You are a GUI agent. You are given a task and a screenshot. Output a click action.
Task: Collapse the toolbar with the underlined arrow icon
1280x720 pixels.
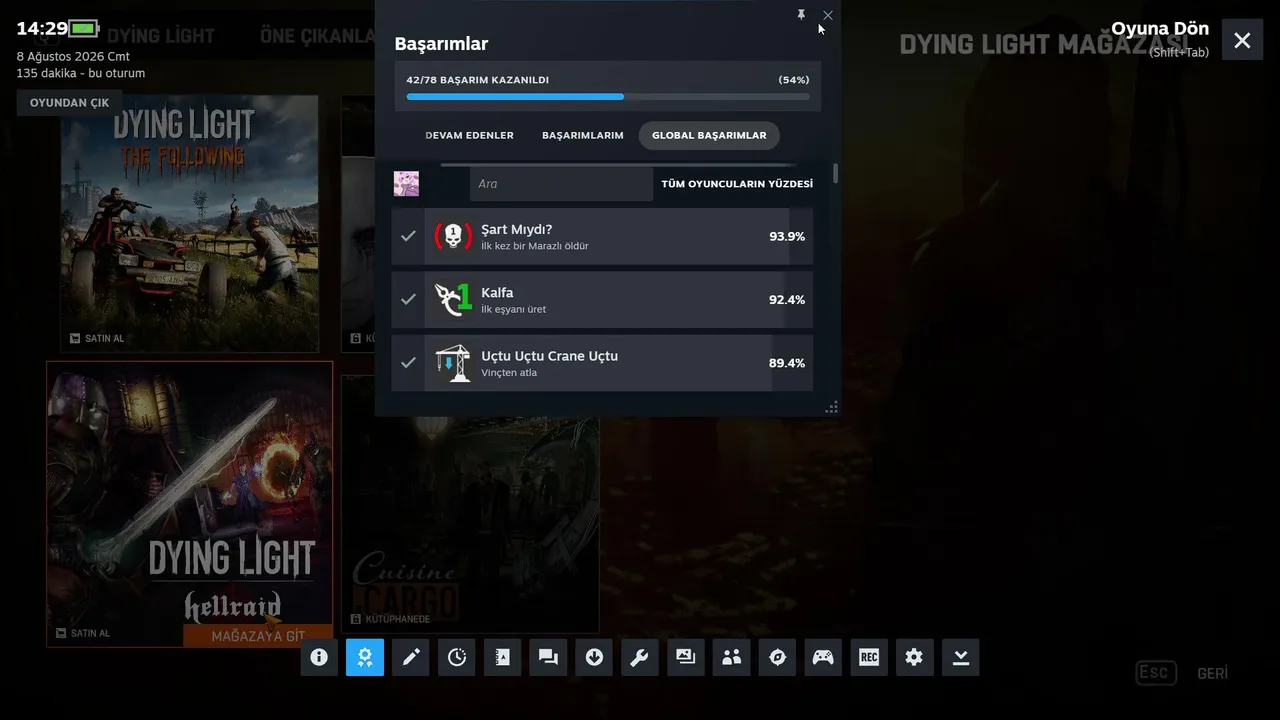(x=961, y=657)
